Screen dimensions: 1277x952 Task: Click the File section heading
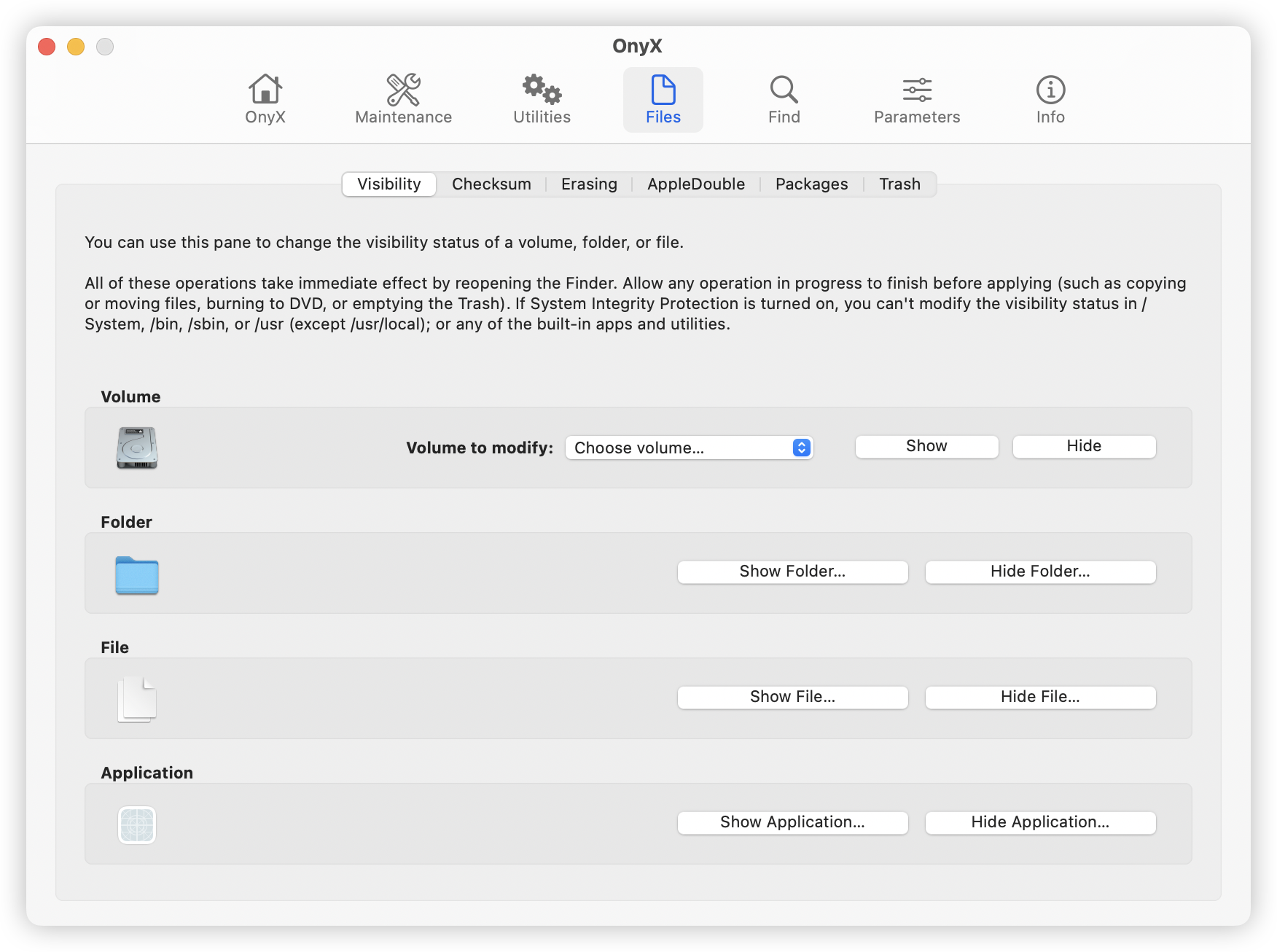click(114, 648)
